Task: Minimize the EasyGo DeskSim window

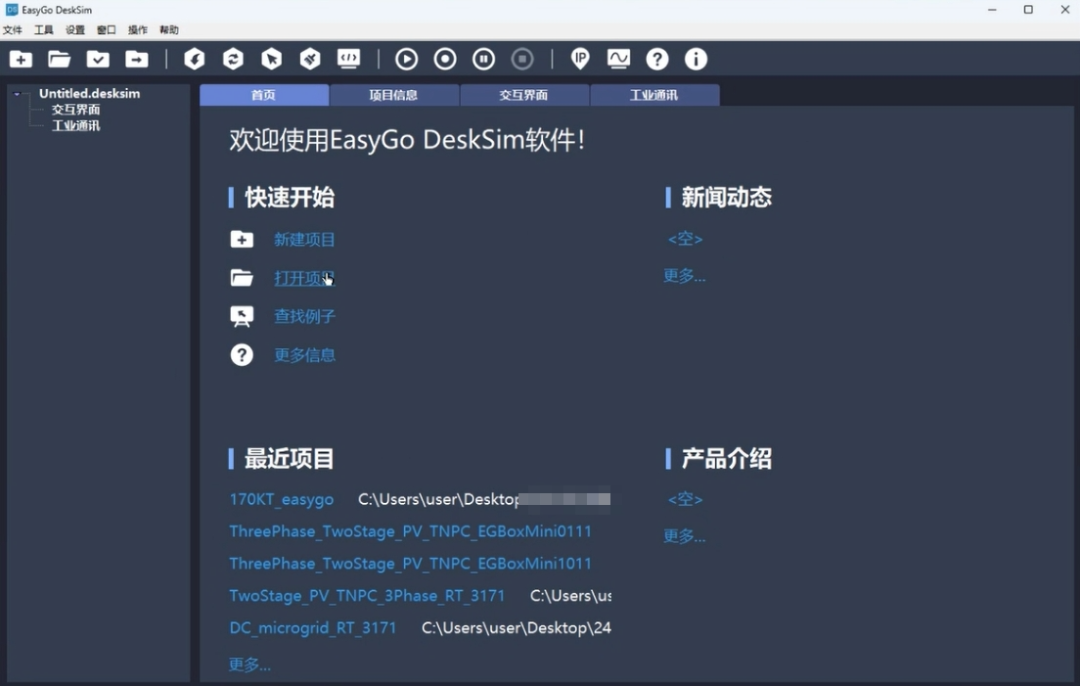Action: tap(993, 10)
